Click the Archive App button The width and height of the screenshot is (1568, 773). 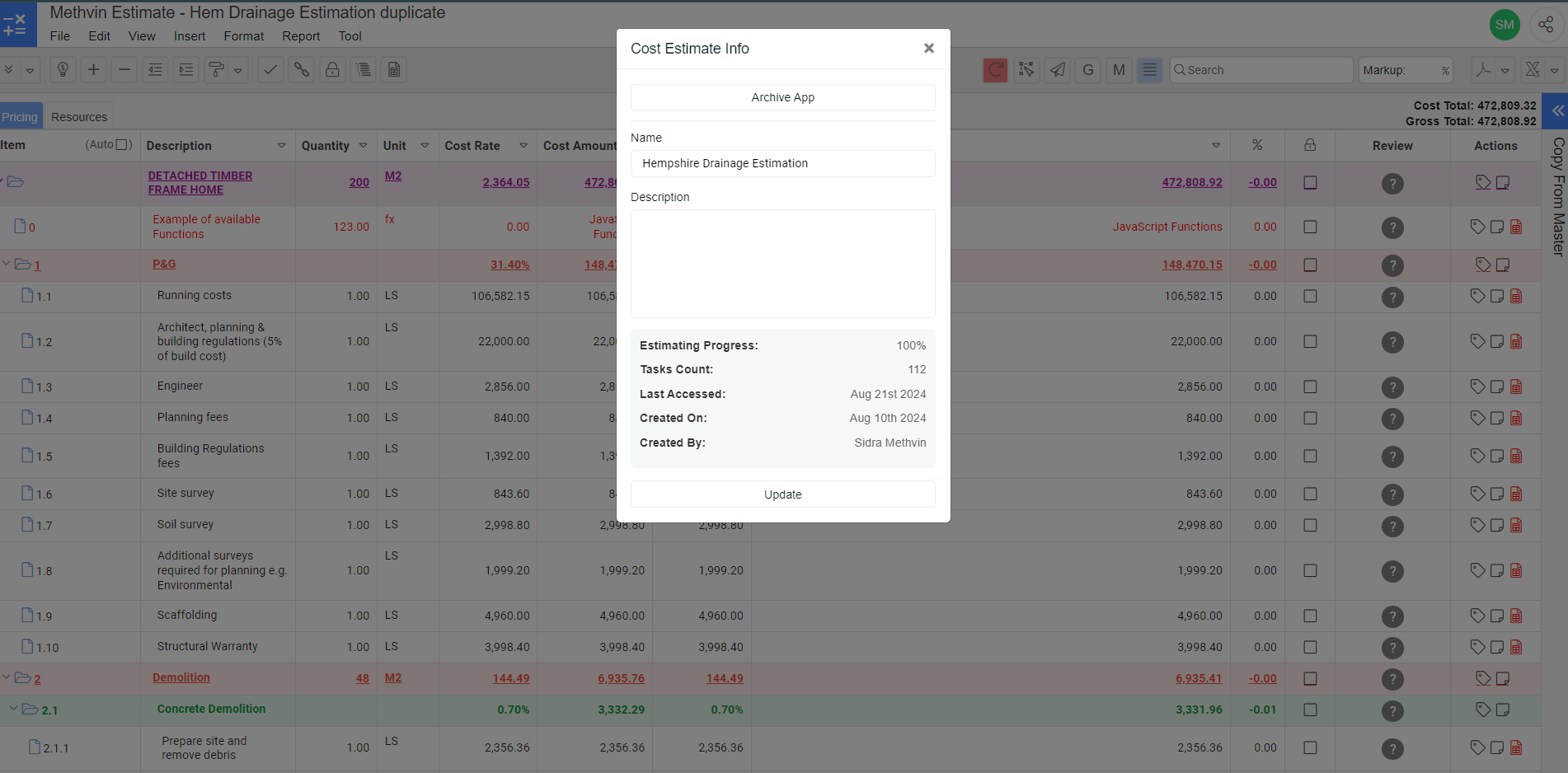tap(782, 97)
